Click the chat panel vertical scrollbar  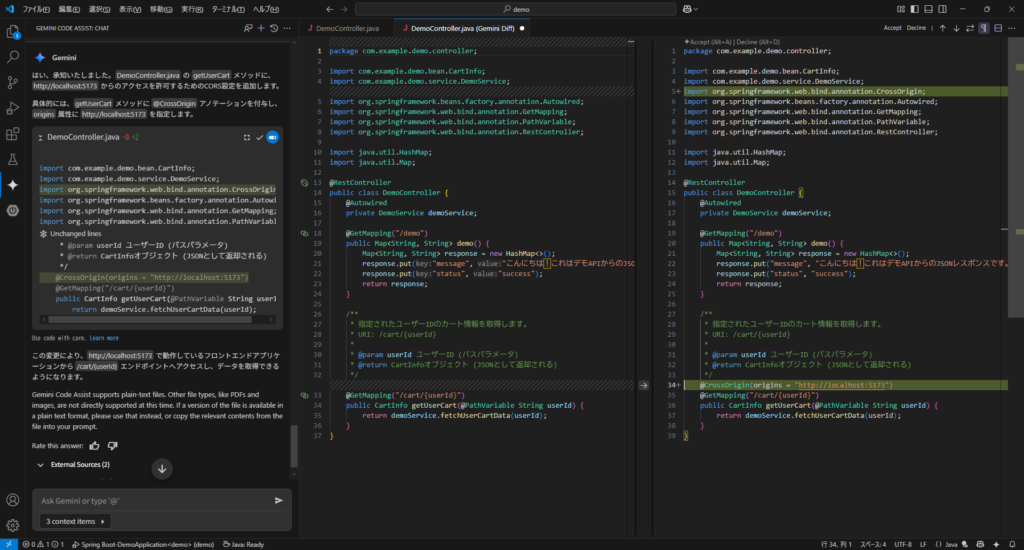click(294, 446)
